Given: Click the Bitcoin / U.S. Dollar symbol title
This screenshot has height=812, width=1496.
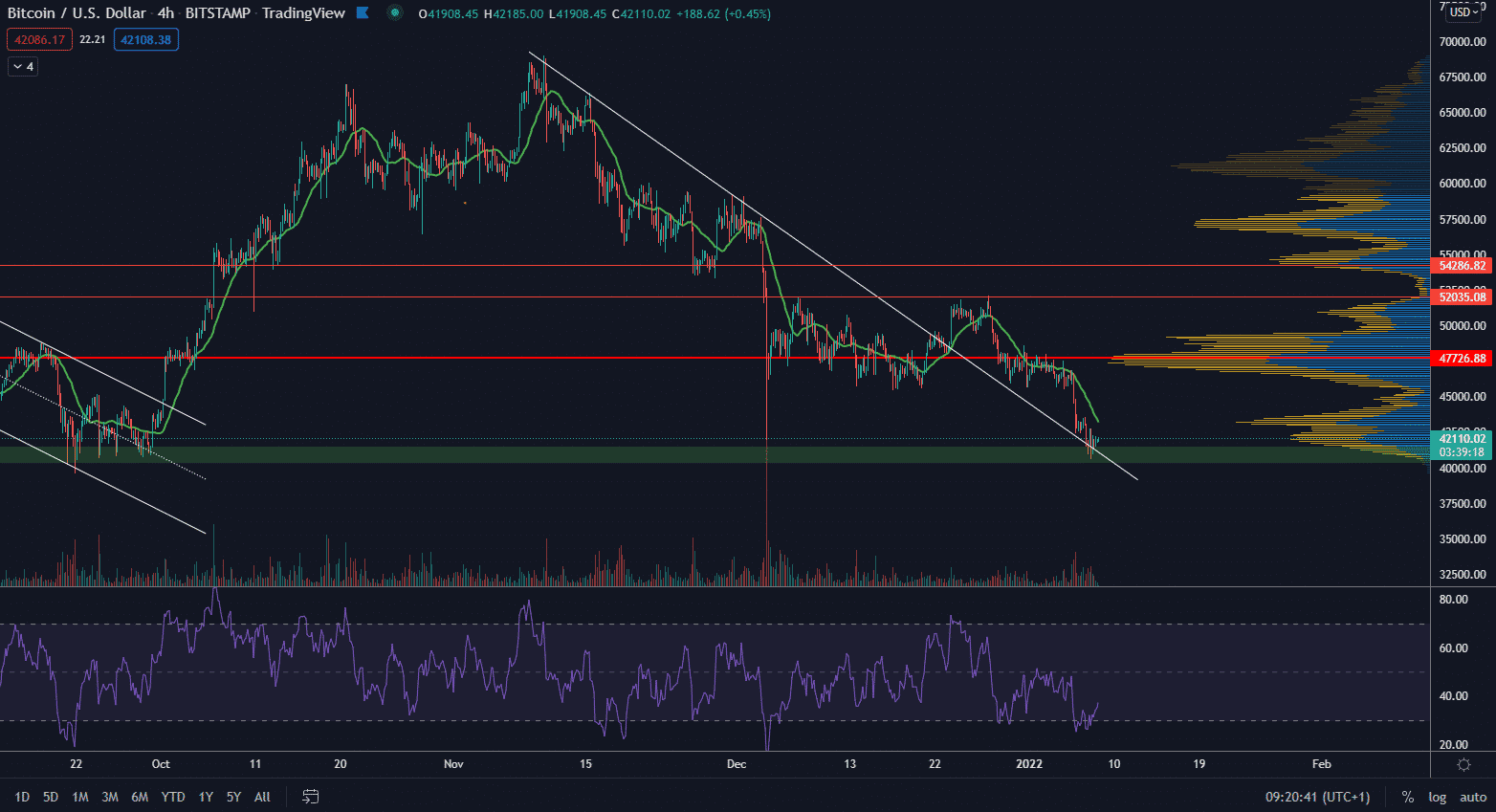Looking at the screenshot, I should point(77,13).
